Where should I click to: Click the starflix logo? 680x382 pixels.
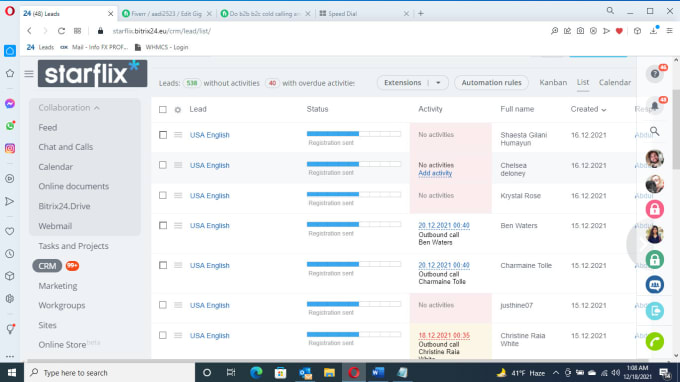pos(92,74)
